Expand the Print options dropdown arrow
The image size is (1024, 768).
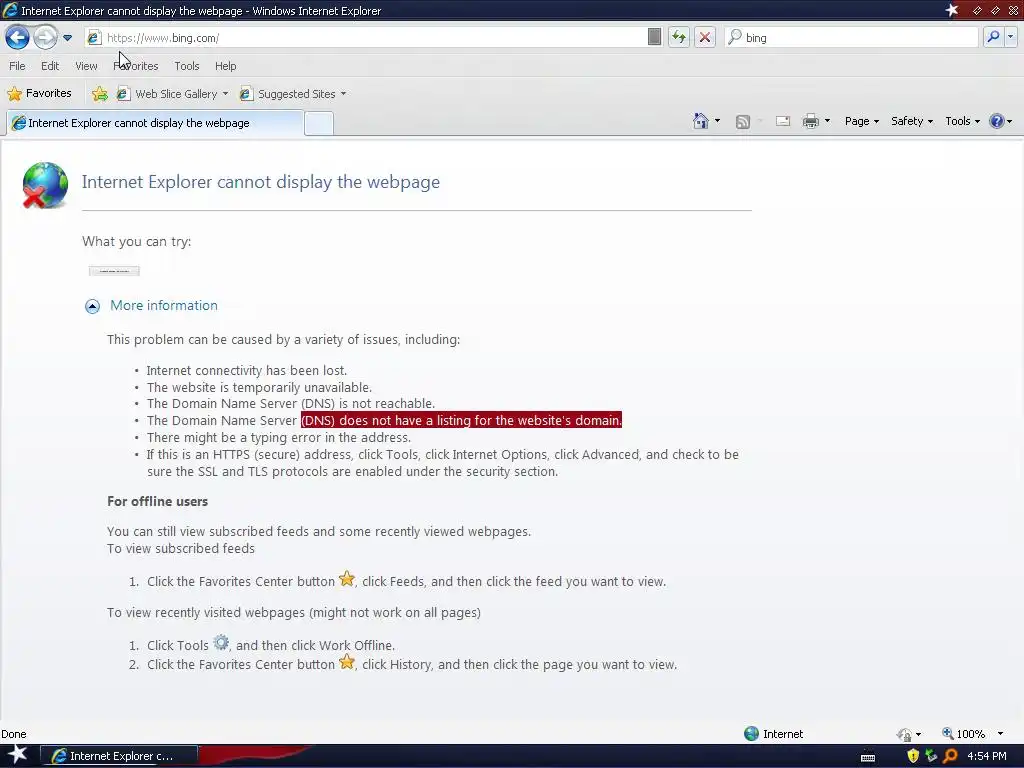coord(827,121)
